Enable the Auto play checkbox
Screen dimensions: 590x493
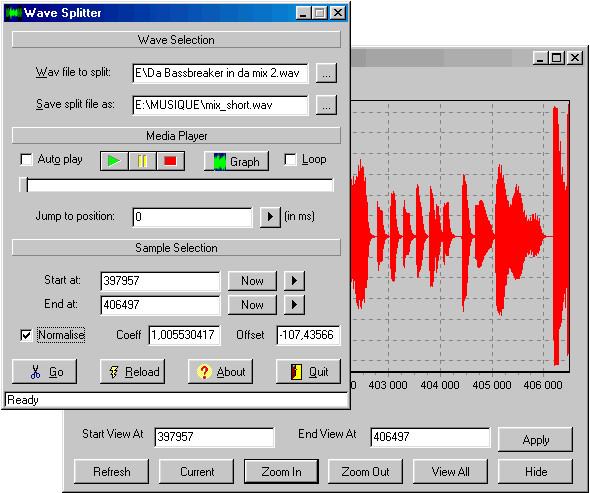[x=26, y=160]
